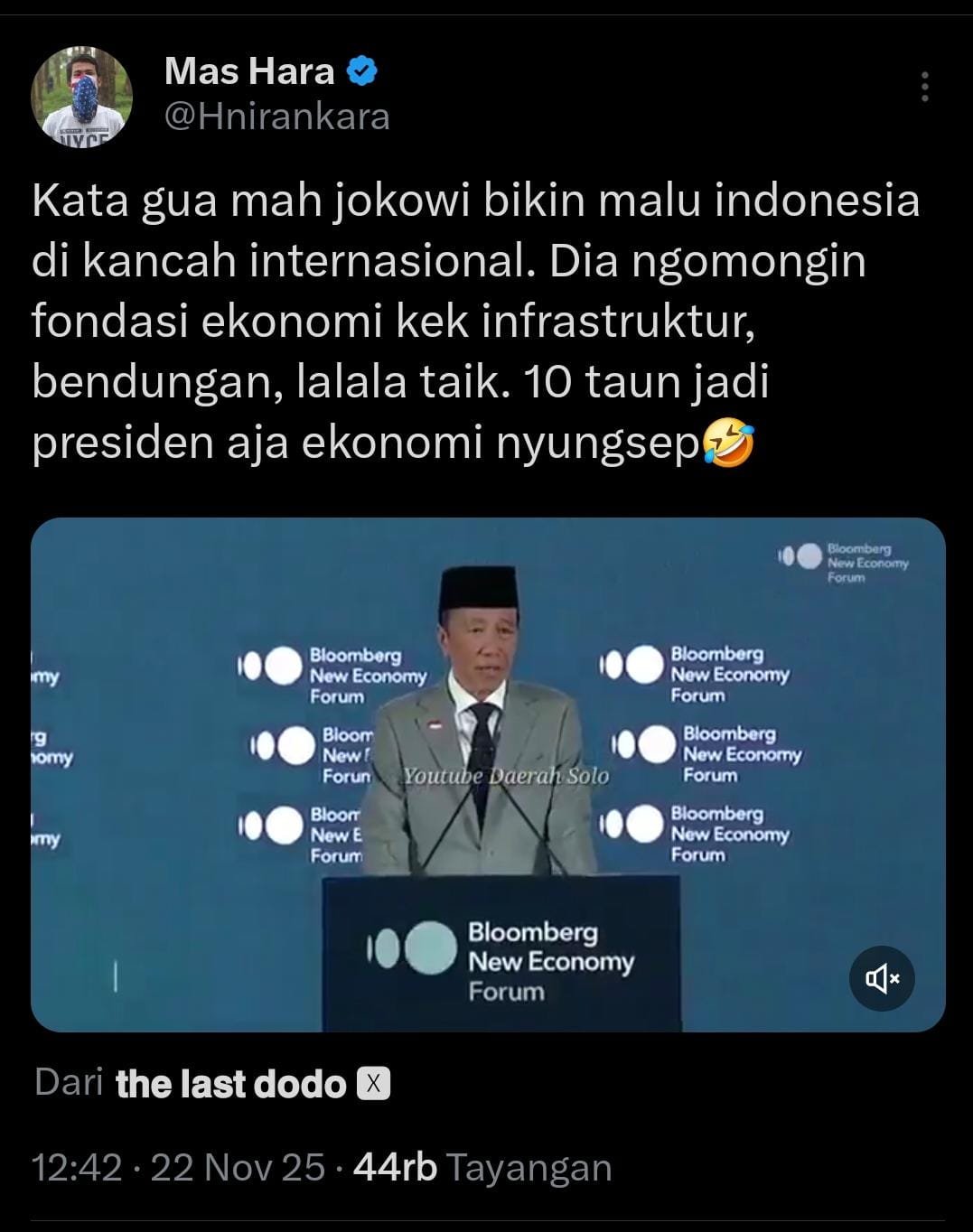Image resolution: width=973 pixels, height=1232 pixels.
Task: Open the 22 Nov 25 post date
Action: point(238,1167)
